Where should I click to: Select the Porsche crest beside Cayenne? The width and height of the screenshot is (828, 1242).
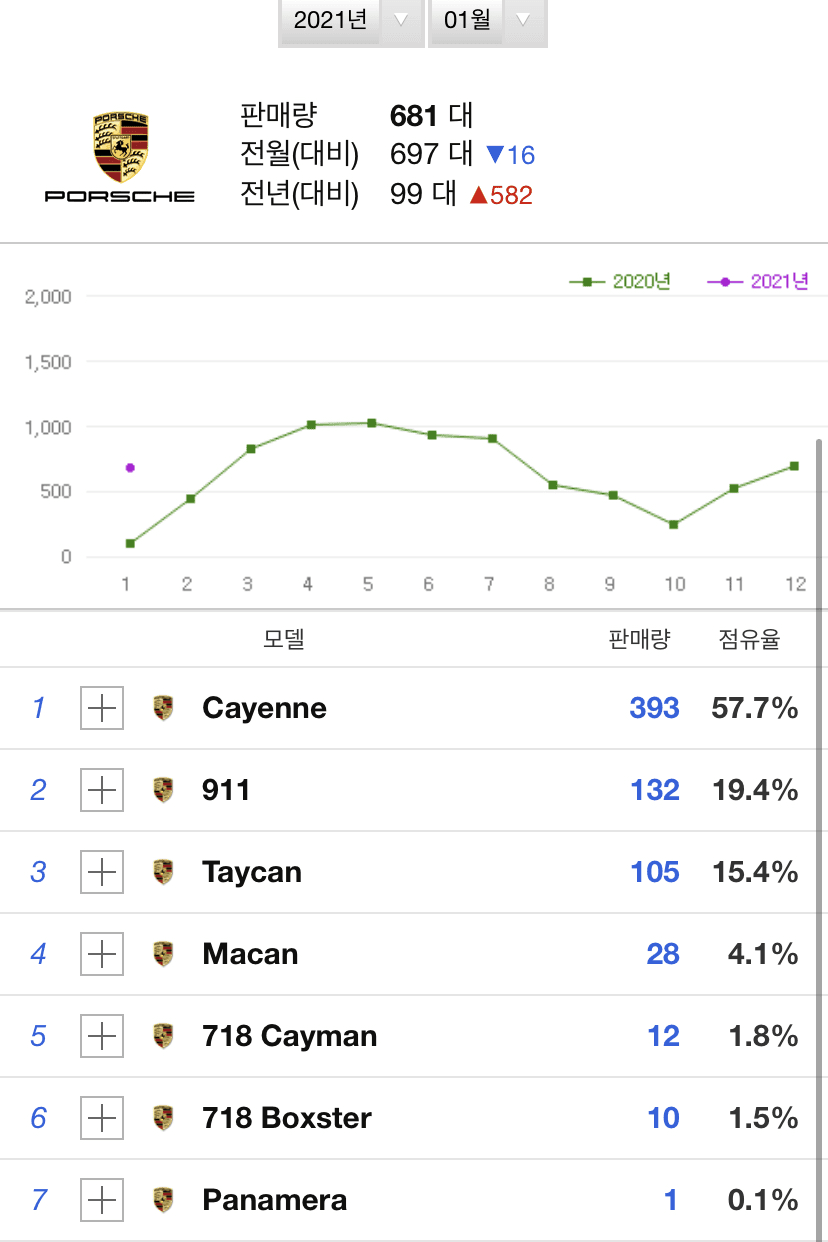[163, 707]
